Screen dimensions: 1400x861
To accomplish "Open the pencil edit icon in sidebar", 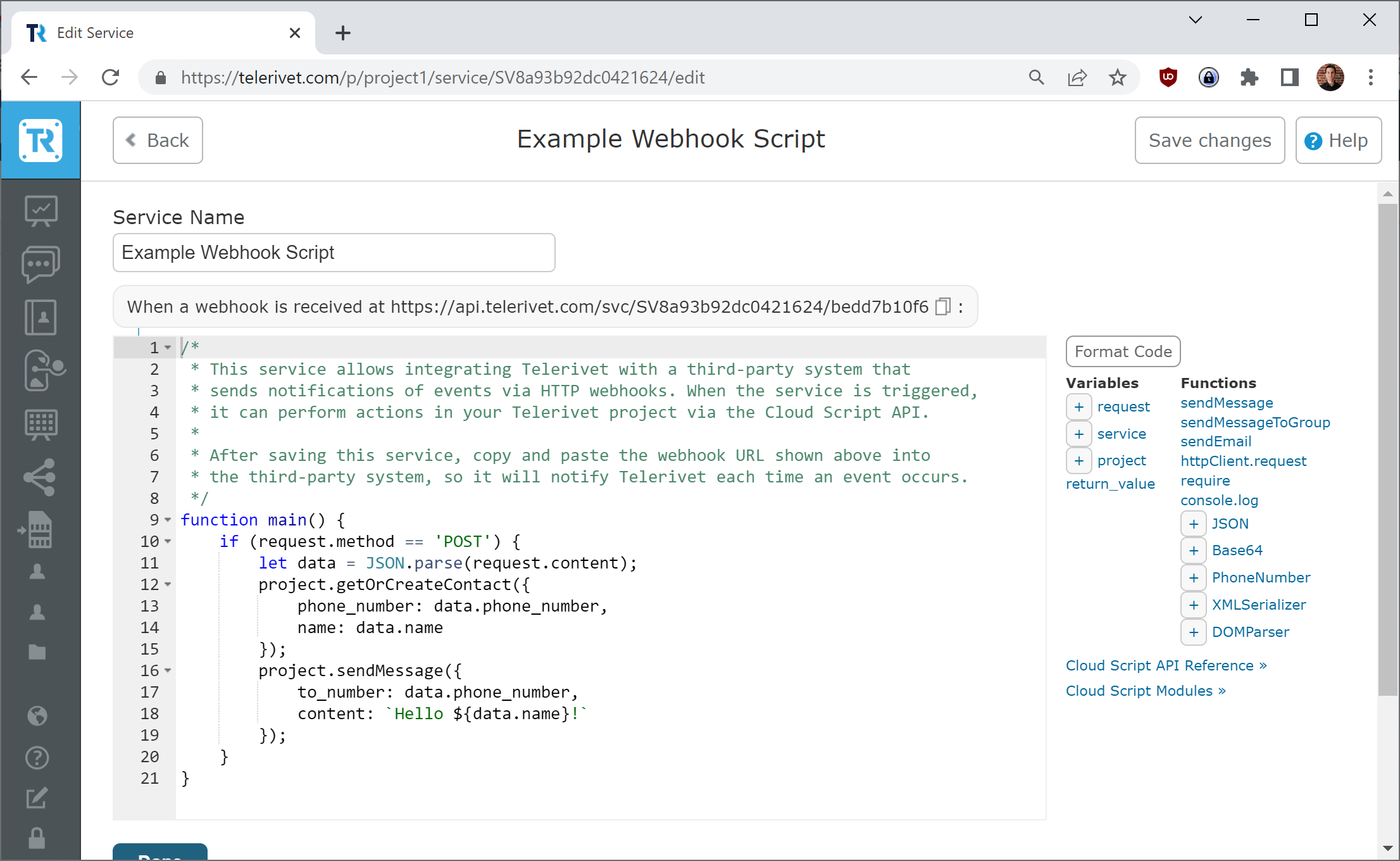I will 37,798.
